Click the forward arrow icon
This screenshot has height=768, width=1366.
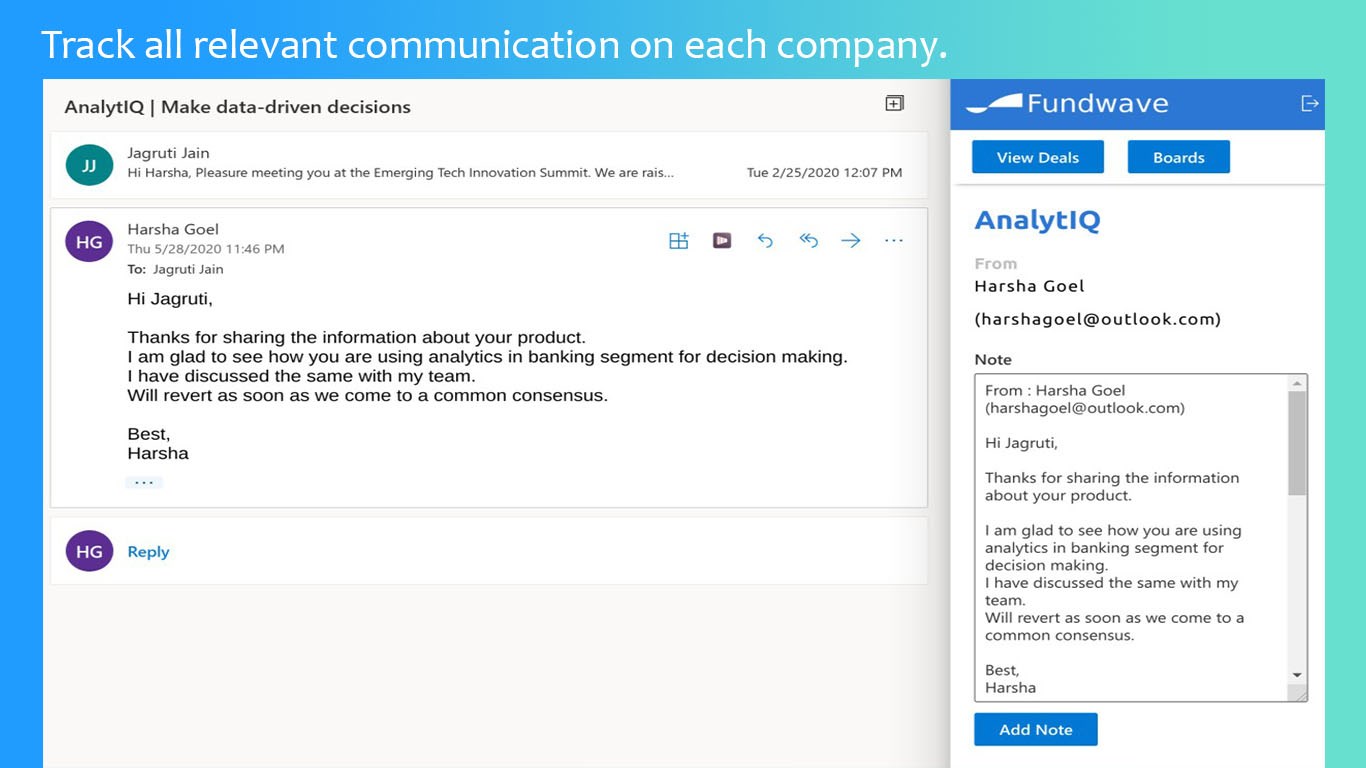(x=851, y=241)
